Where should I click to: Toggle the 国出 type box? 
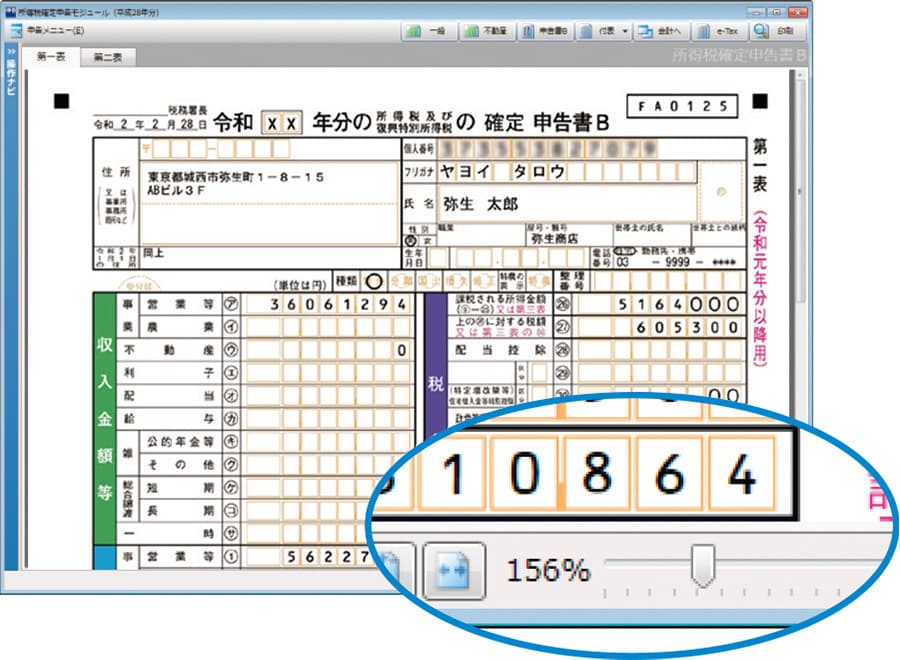click(428, 282)
